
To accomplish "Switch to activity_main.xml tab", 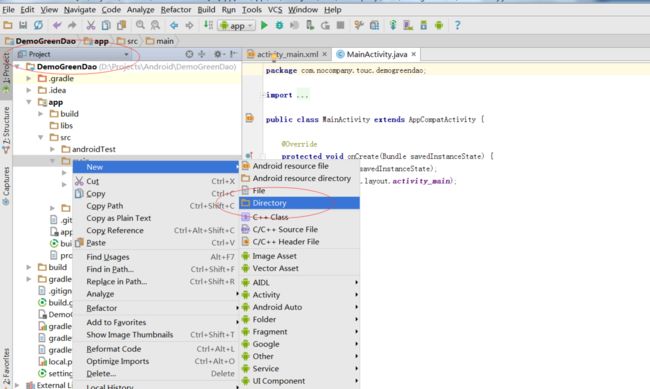I will [287, 54].
